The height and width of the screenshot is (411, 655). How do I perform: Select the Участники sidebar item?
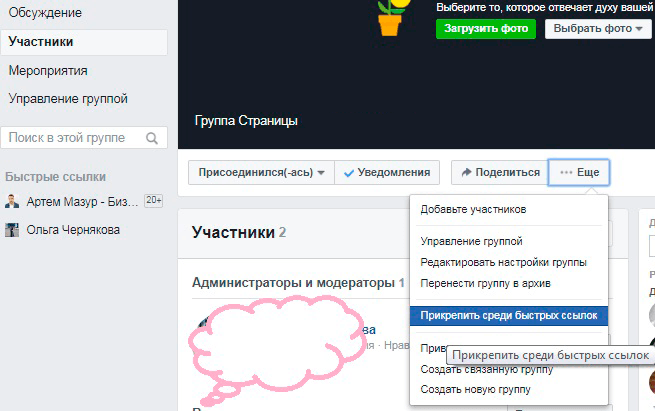coord(41,42)
